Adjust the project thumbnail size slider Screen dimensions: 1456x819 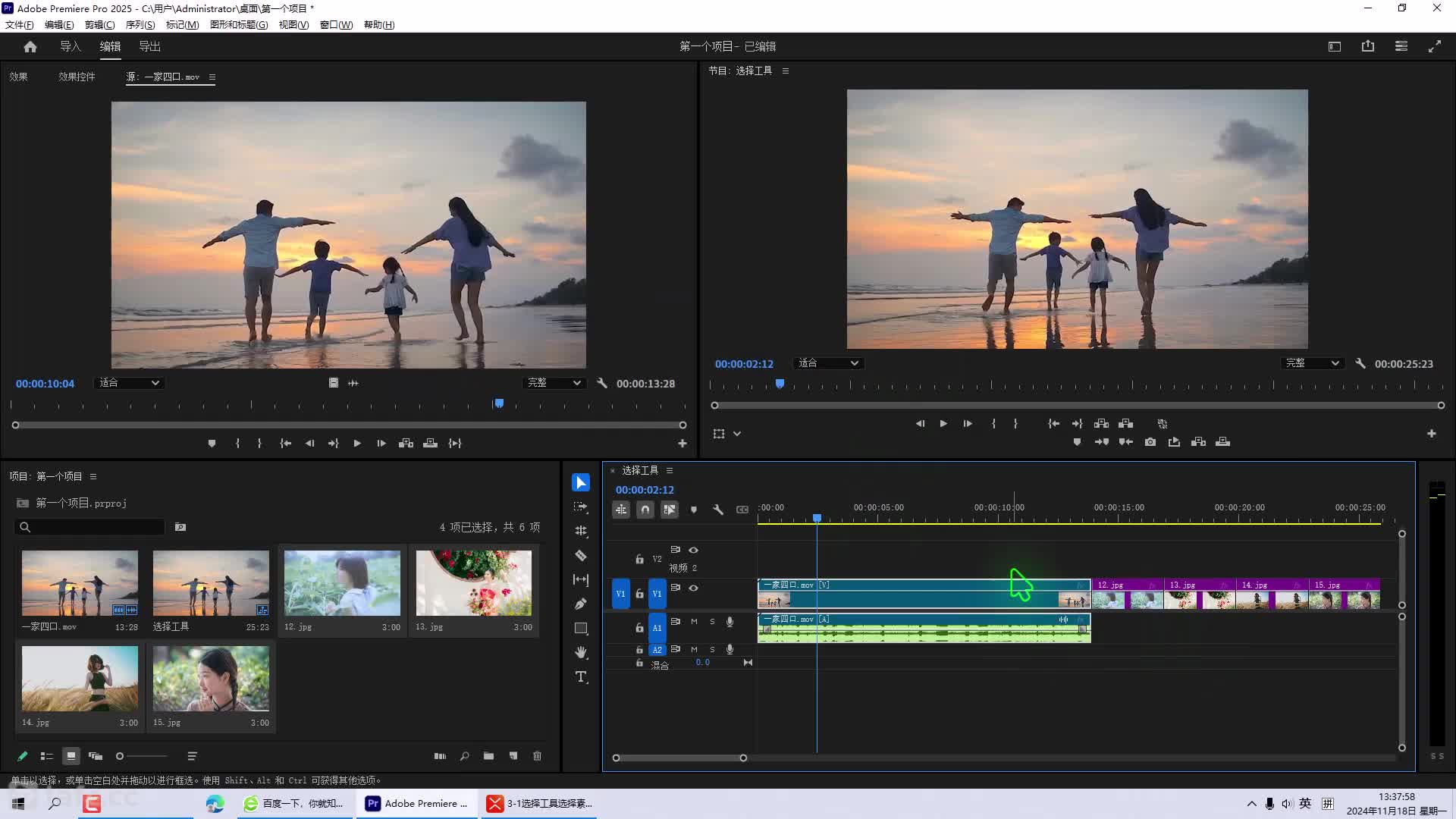[x=142, y=756]
